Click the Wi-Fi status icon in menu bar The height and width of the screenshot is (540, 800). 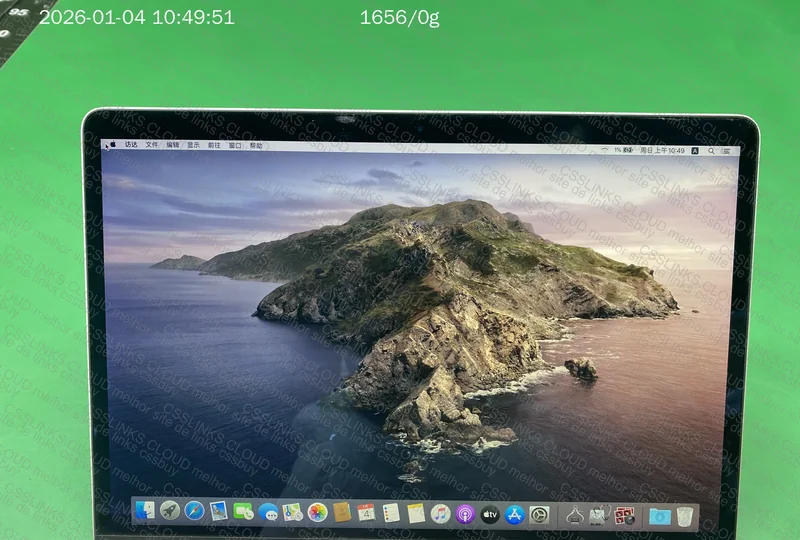pyautogui.click(x=605, y=150)
